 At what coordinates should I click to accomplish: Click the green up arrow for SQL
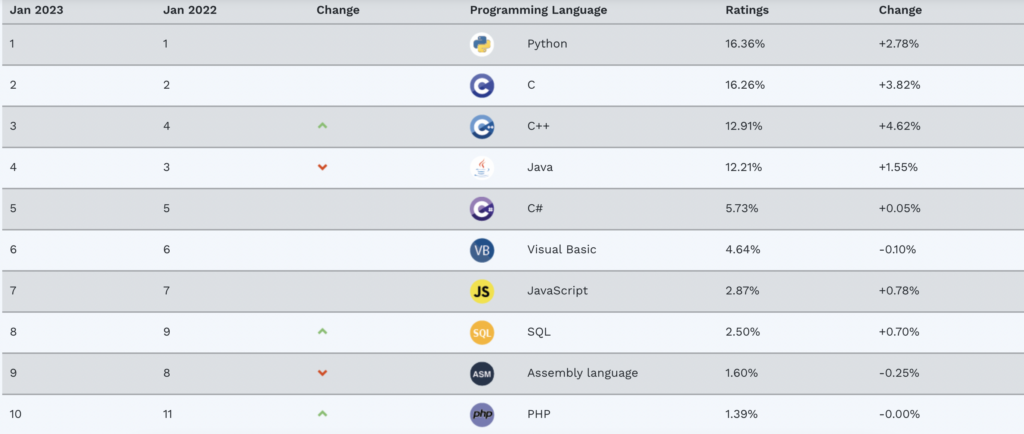[322, 331]
